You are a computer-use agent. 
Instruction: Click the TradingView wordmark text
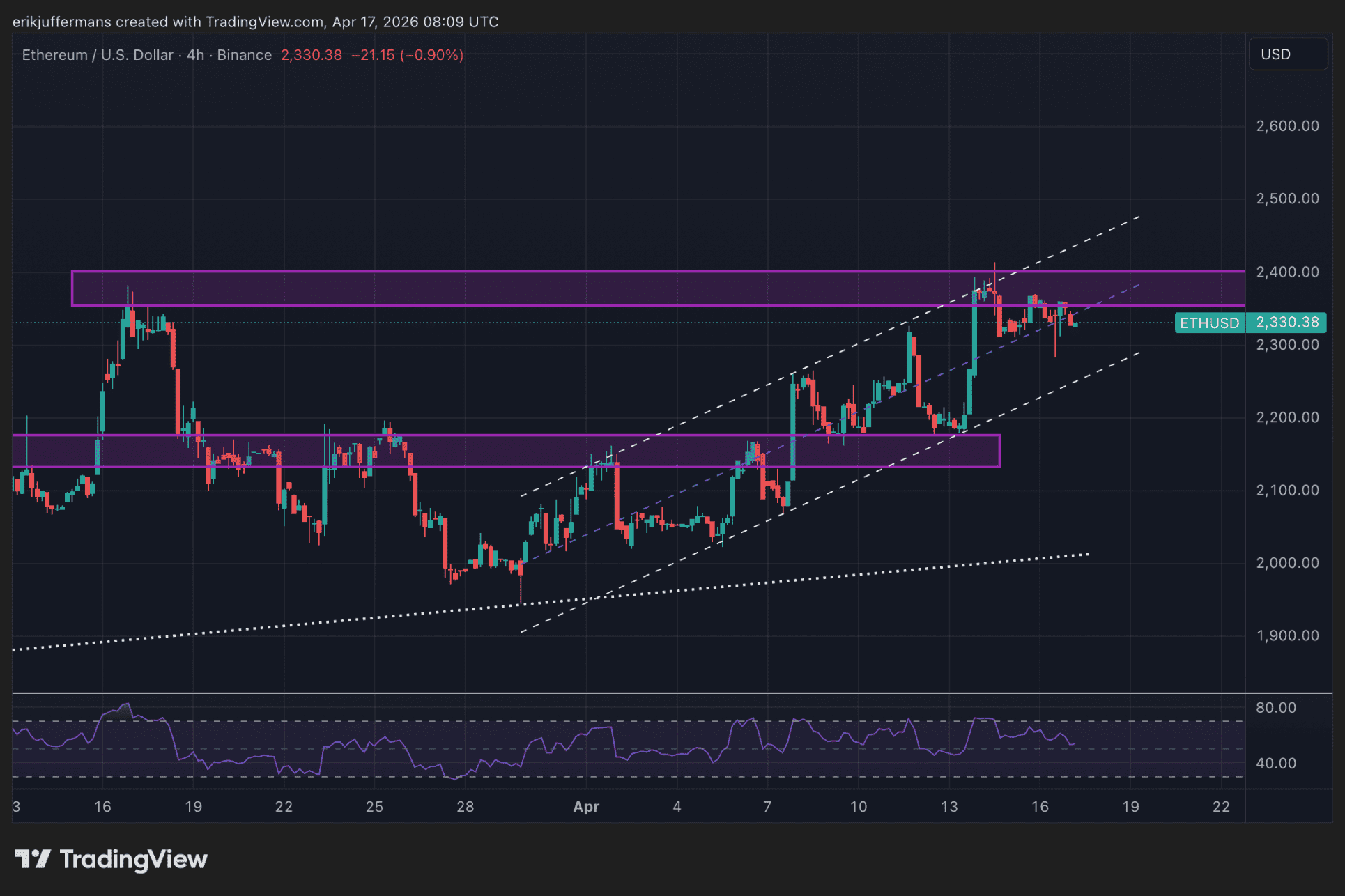point(133,859)
